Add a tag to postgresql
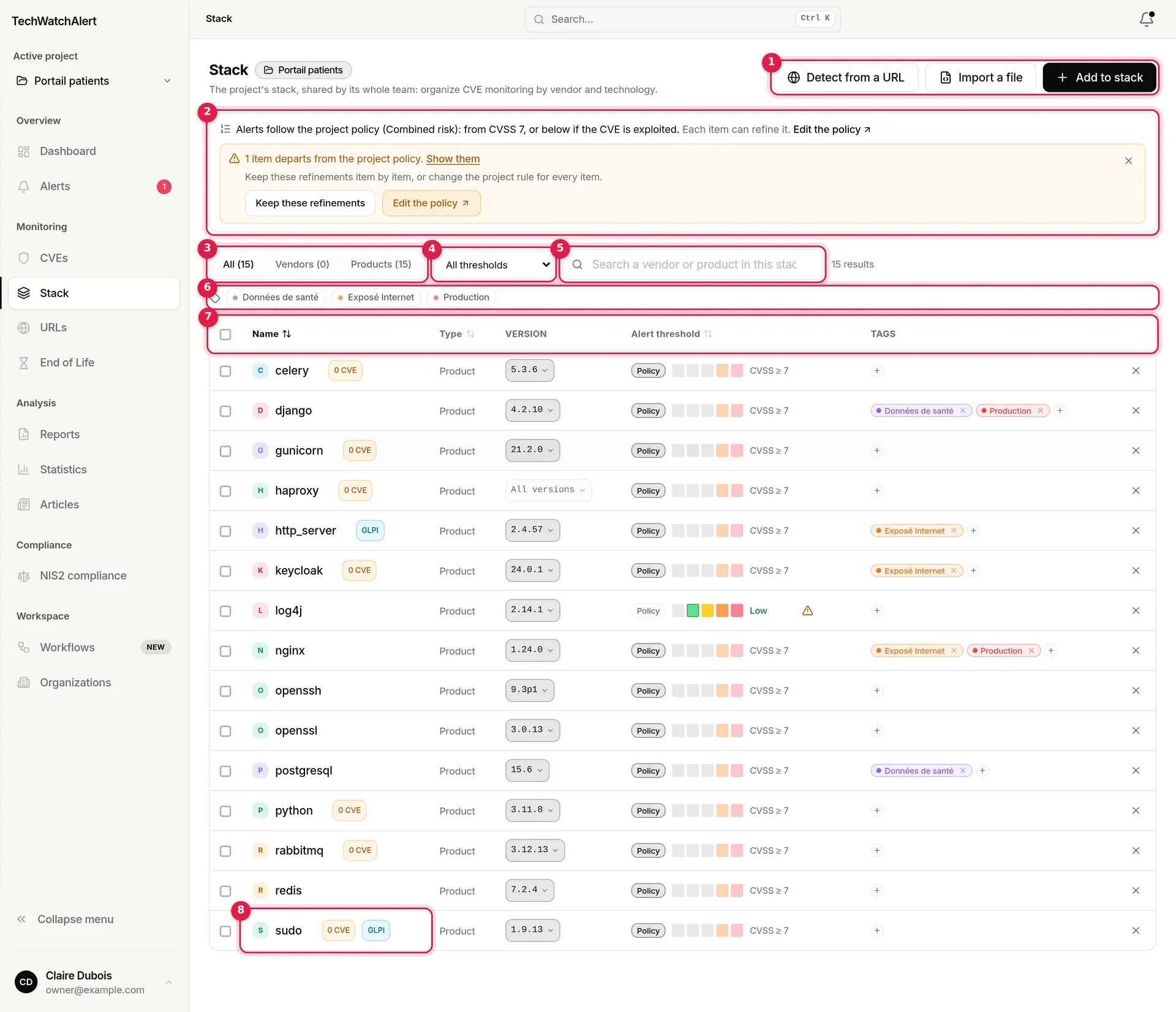Screen dimensions: 1176x1012 tap(982, 771)
